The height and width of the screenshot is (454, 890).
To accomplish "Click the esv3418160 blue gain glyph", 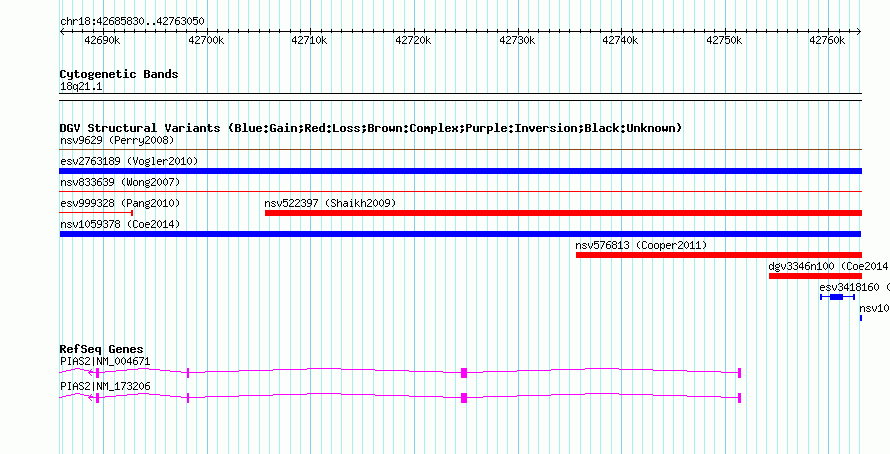I will pos(837,297).
